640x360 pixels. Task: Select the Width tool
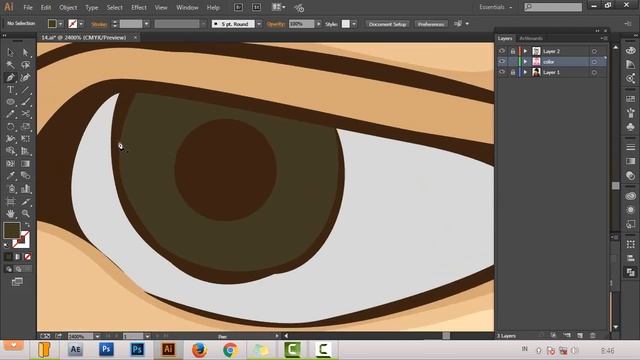[11, 139]
